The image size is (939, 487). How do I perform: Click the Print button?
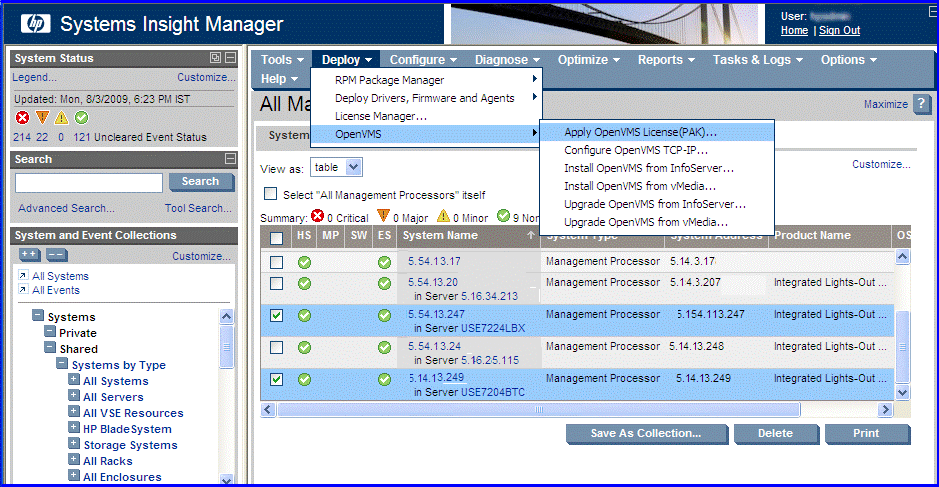click(867, 434)
